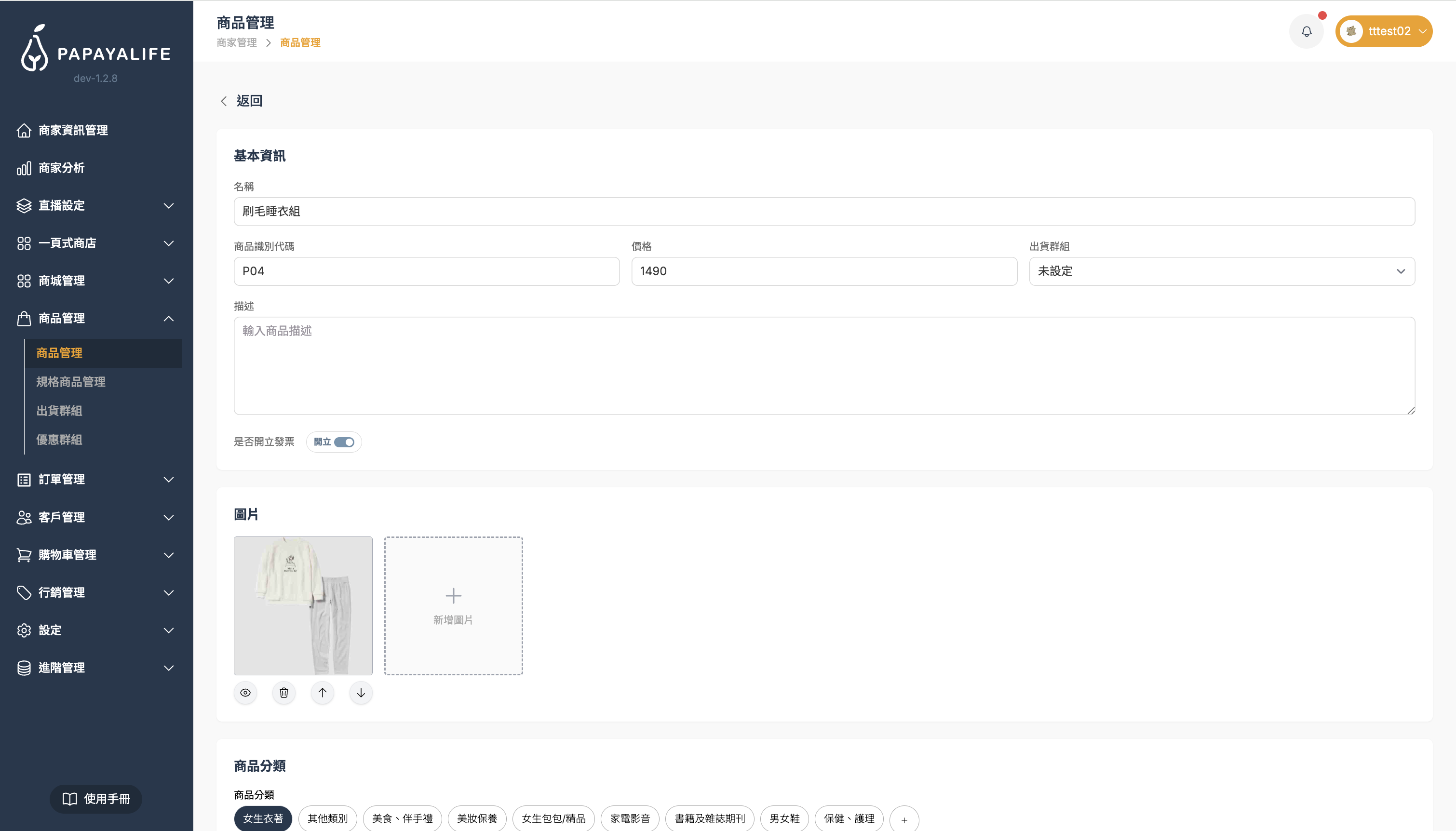Click the 價格 input field containing 1490
The width and height of the screenshot is (1456, 831).
point(823,271)
